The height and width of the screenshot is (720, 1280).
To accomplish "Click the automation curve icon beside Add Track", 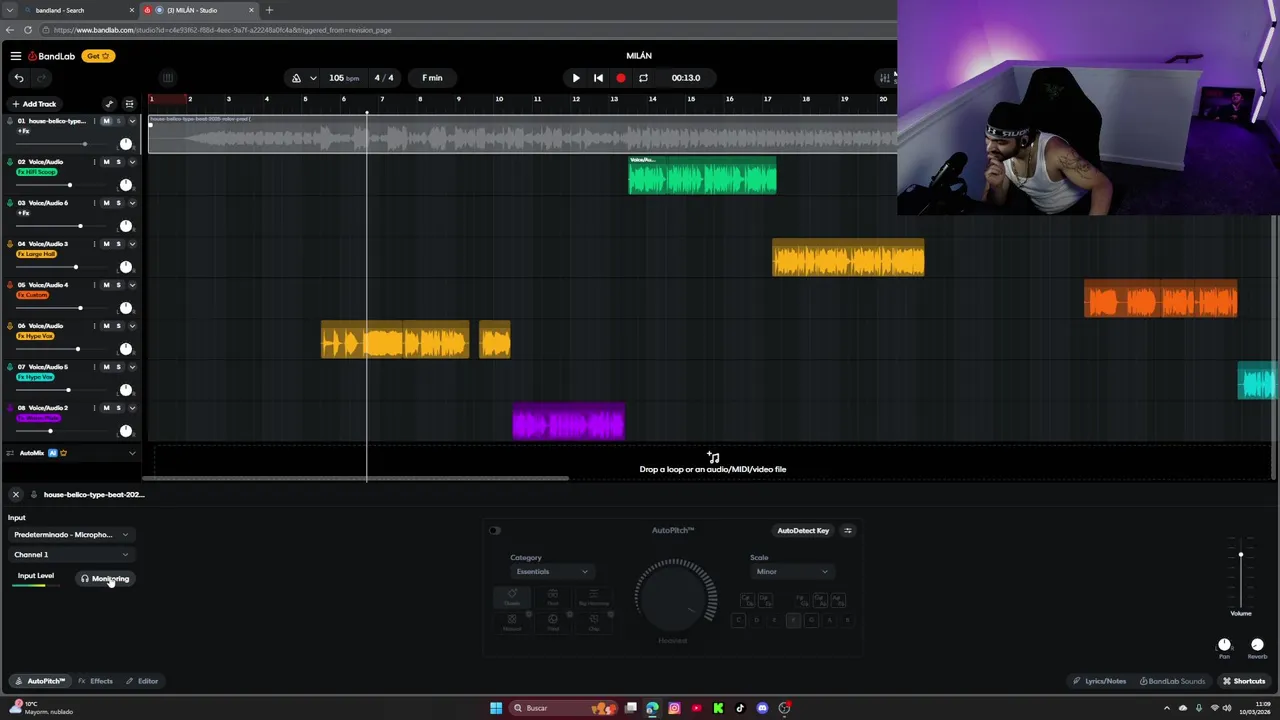I will pos(109,104).
